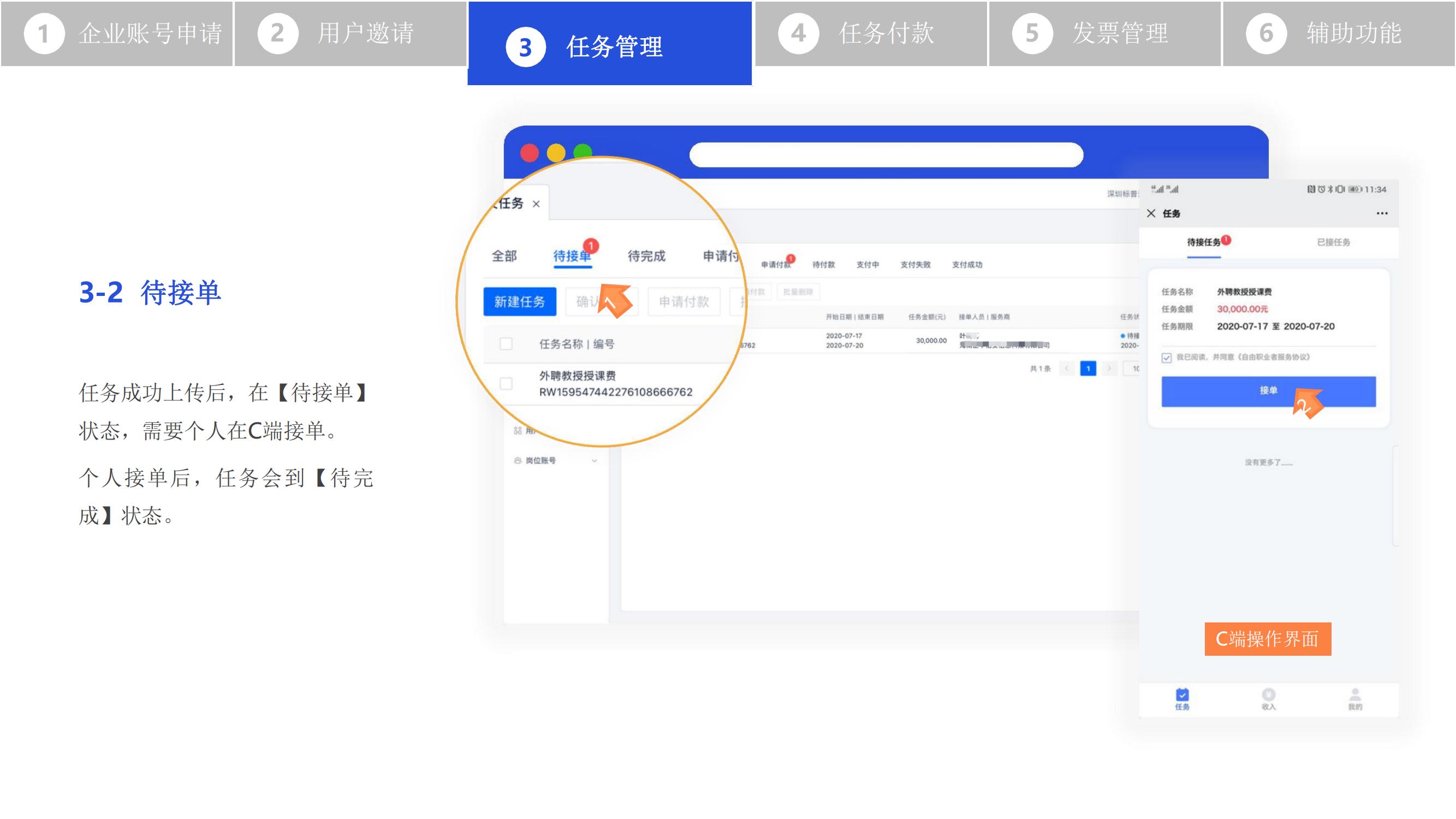
Task: Tap the 任务 icon in mobile bottom bar
Action: [x=1182, y=695]
